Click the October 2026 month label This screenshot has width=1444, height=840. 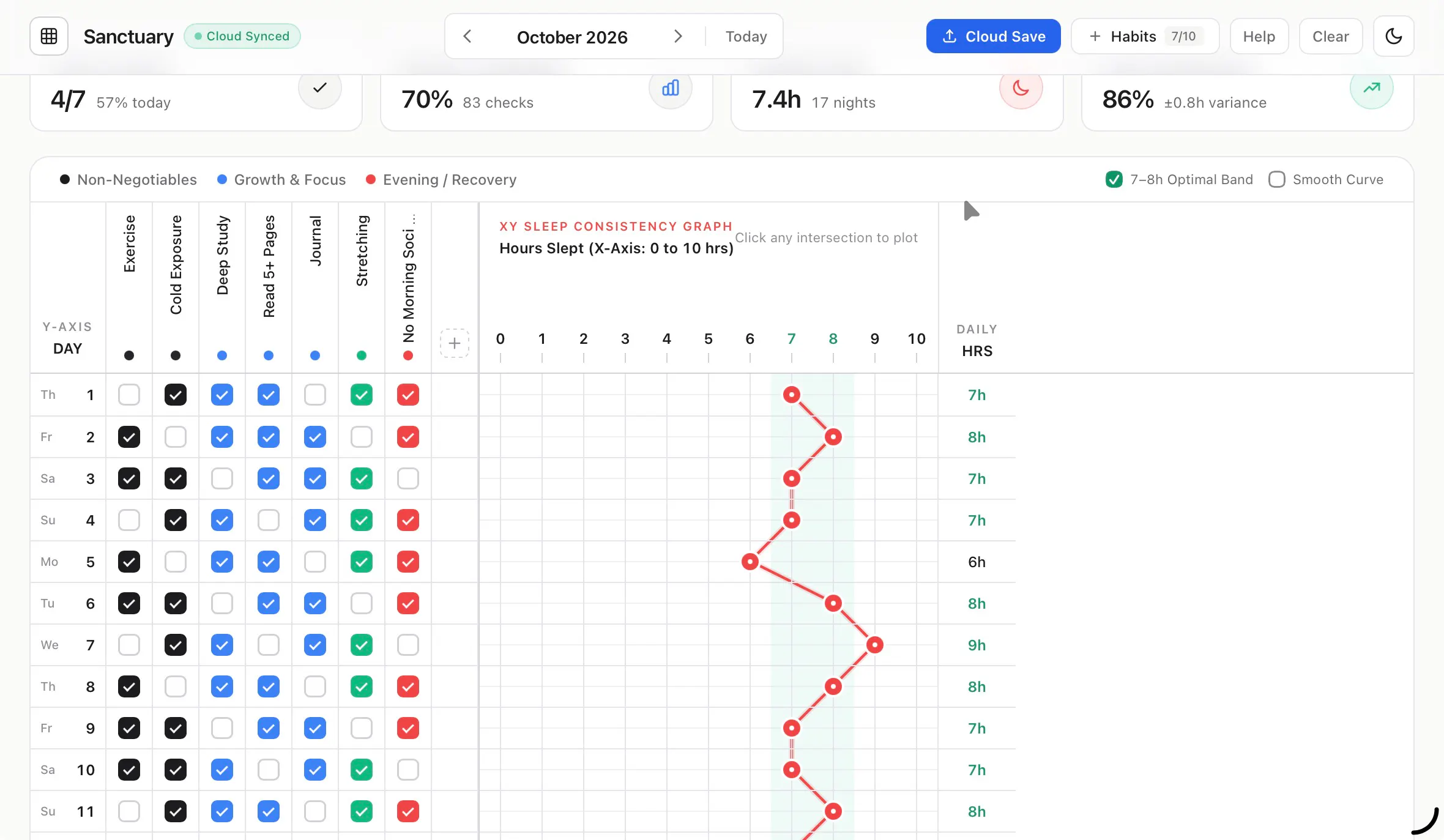572,37
